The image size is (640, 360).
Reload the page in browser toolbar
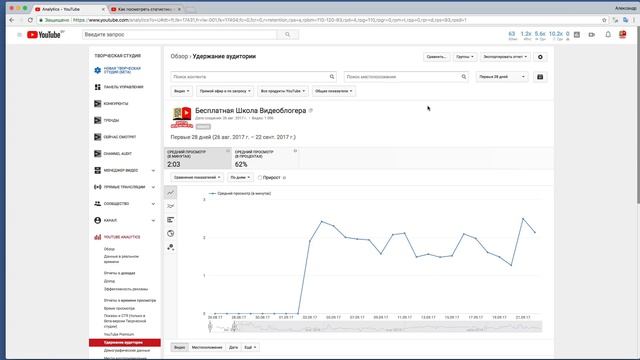coord(30,20)
